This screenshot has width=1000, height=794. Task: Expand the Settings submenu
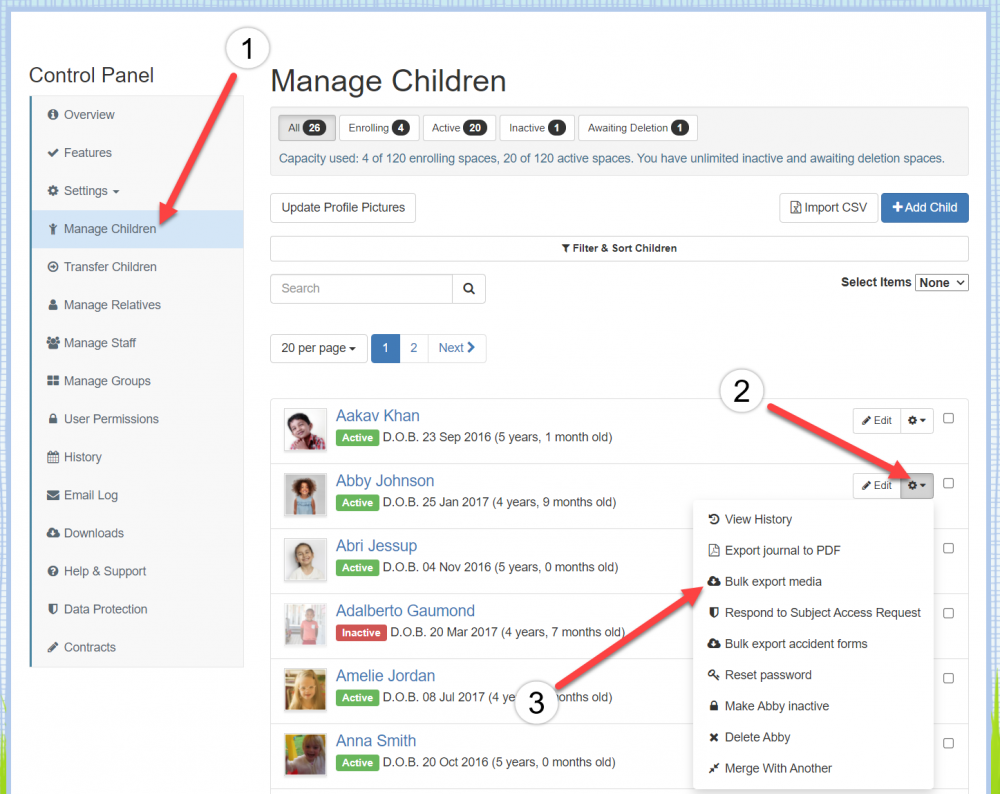pos(138,191)
